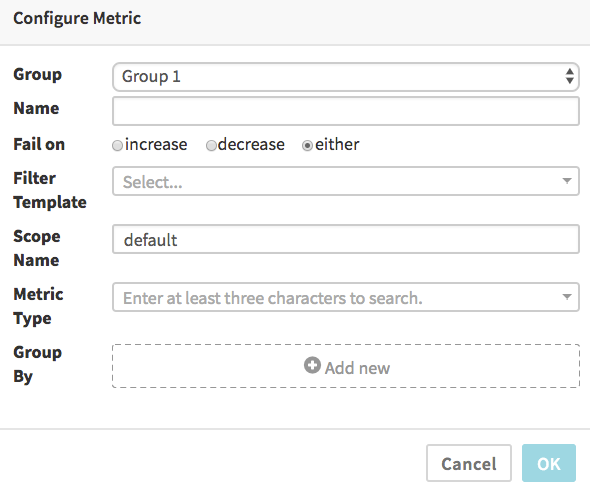Focus the empty Name text field

pyautogui.click(x=345, y=111)
